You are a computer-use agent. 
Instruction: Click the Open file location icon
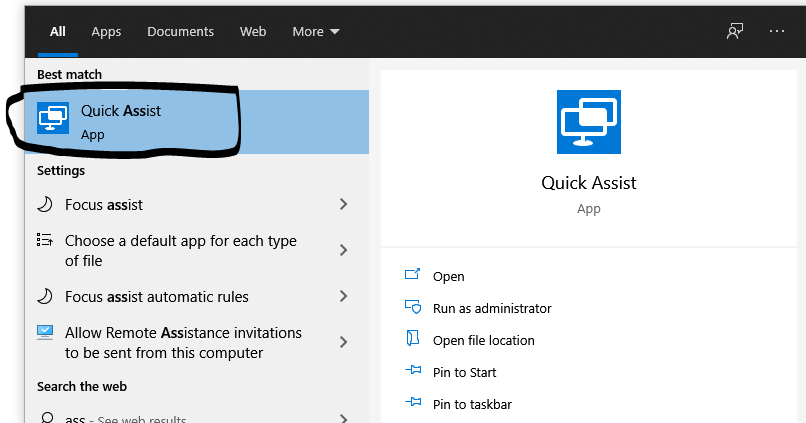pos(413,339)
